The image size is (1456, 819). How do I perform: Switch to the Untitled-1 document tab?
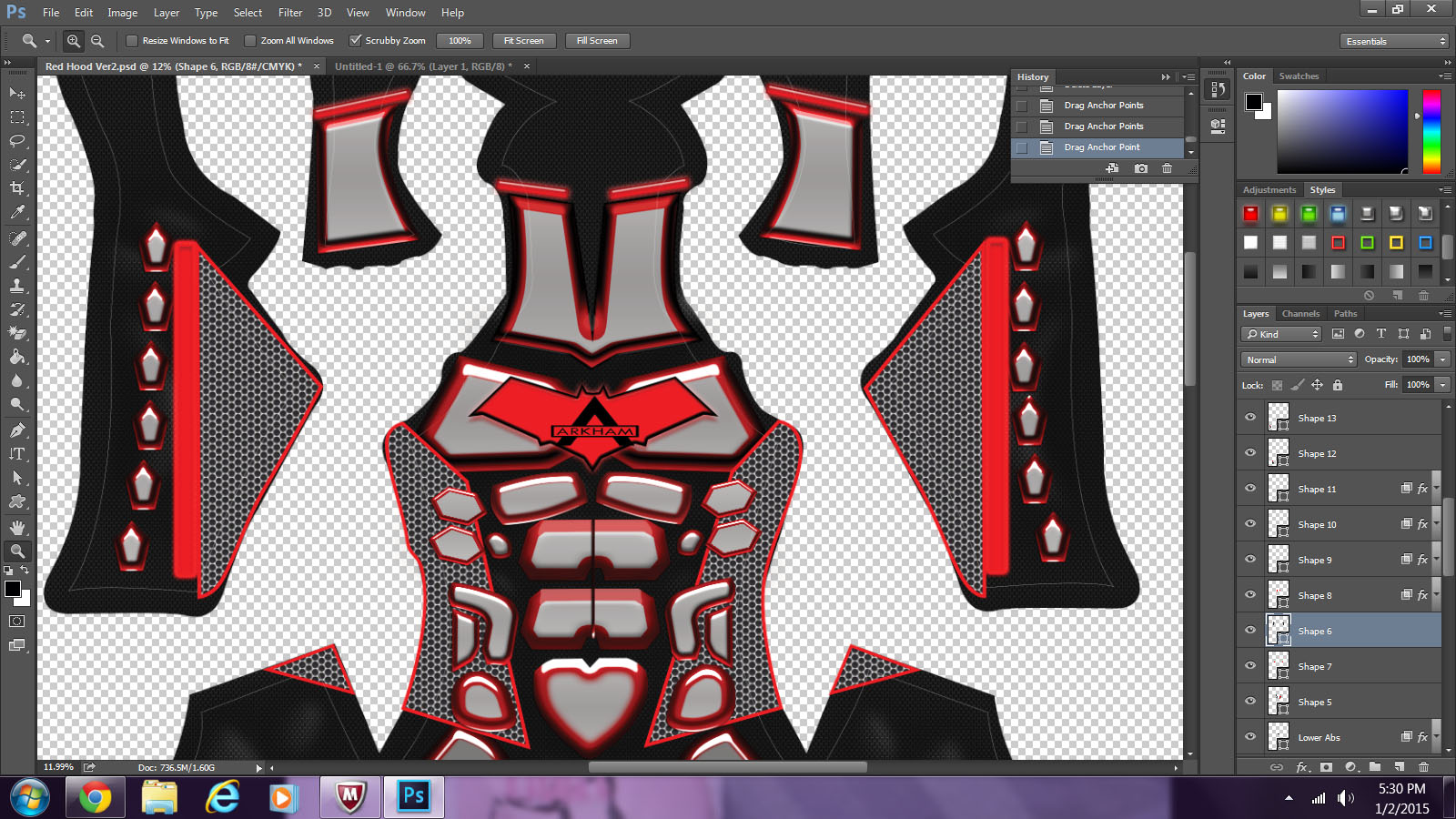click(x=423, y=66)
